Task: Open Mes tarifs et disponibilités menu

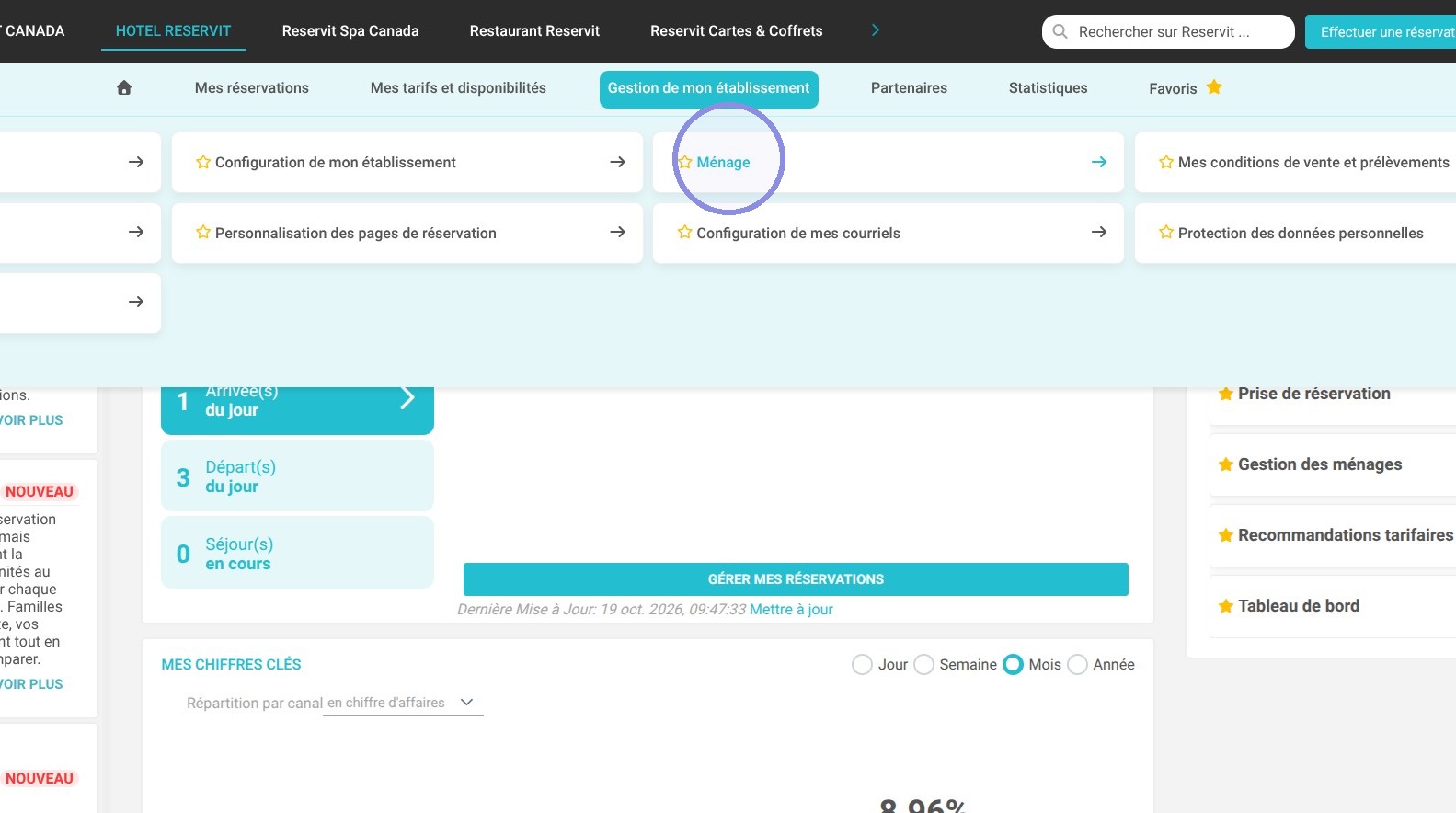Action: [458, 87]
